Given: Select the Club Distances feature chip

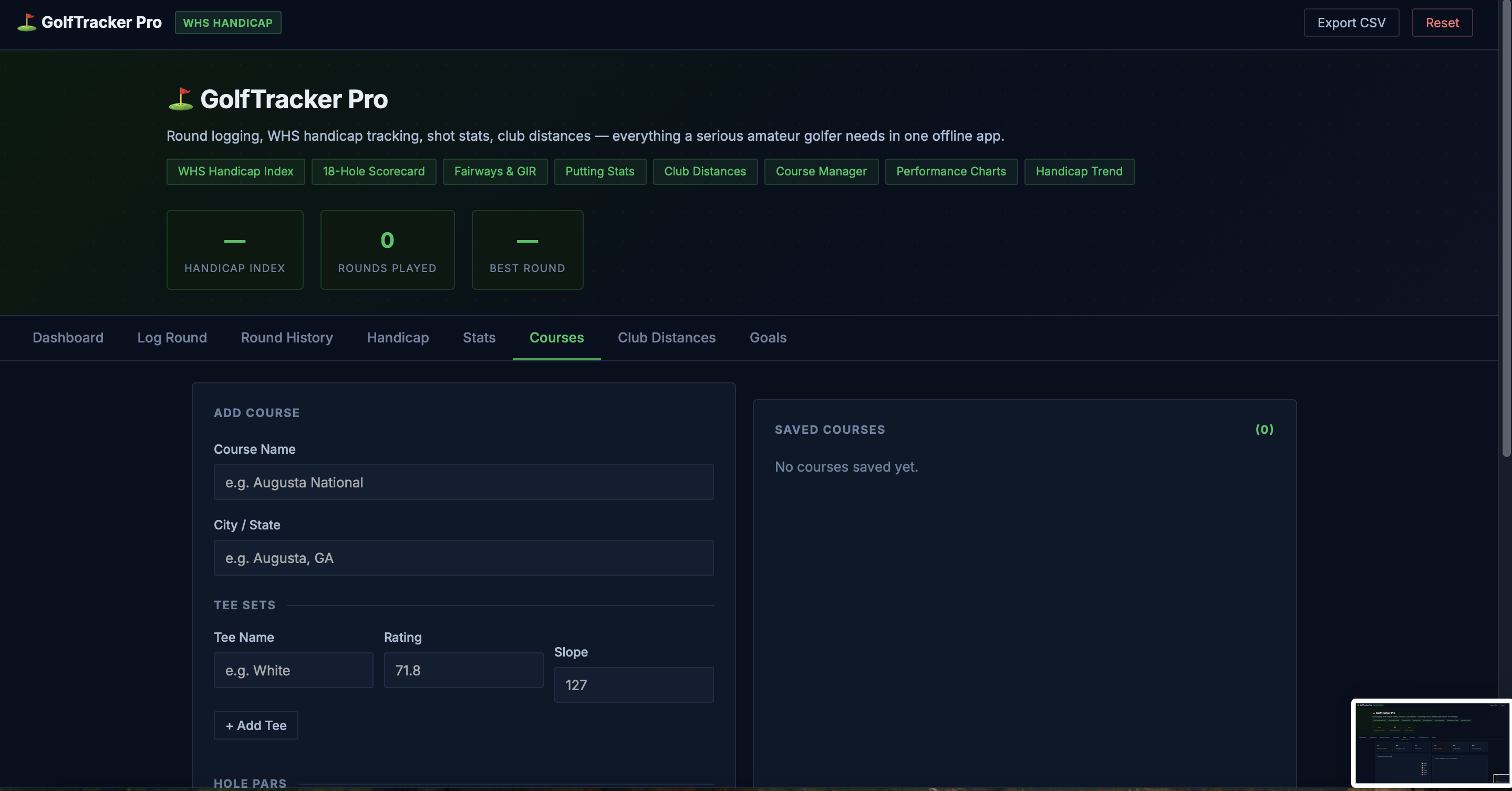Looking at the screenshot, I should coord(705,171).
